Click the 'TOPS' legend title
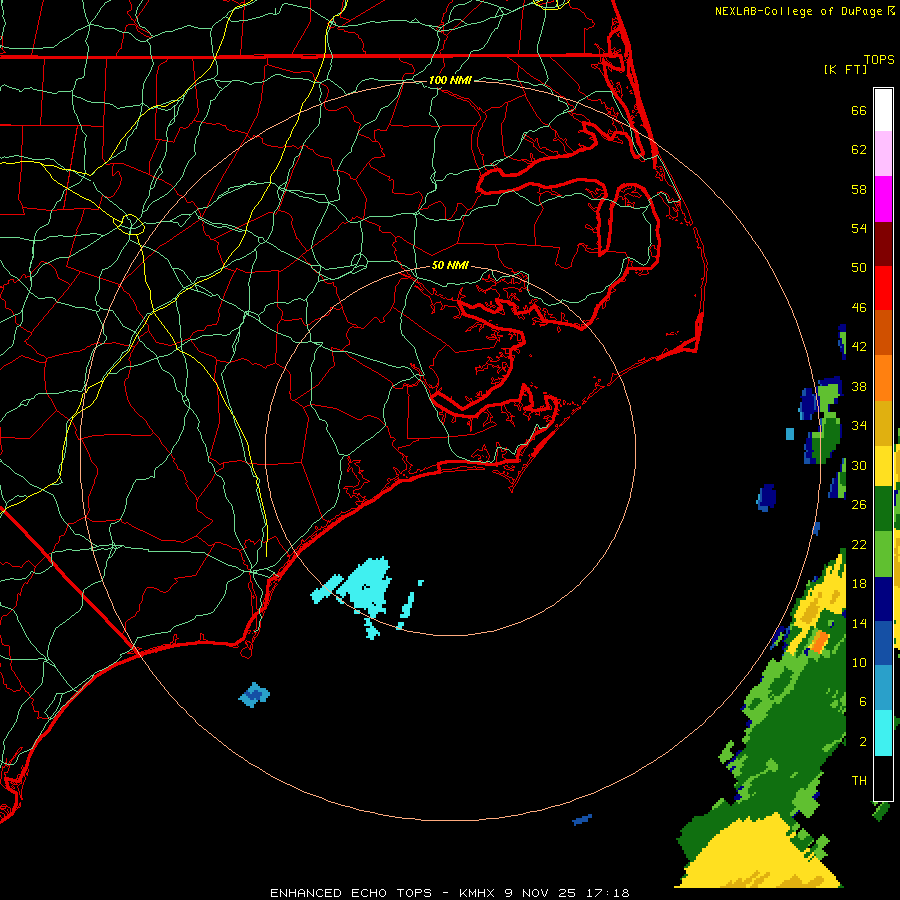The image size is (900, 900). pos(879,60)
